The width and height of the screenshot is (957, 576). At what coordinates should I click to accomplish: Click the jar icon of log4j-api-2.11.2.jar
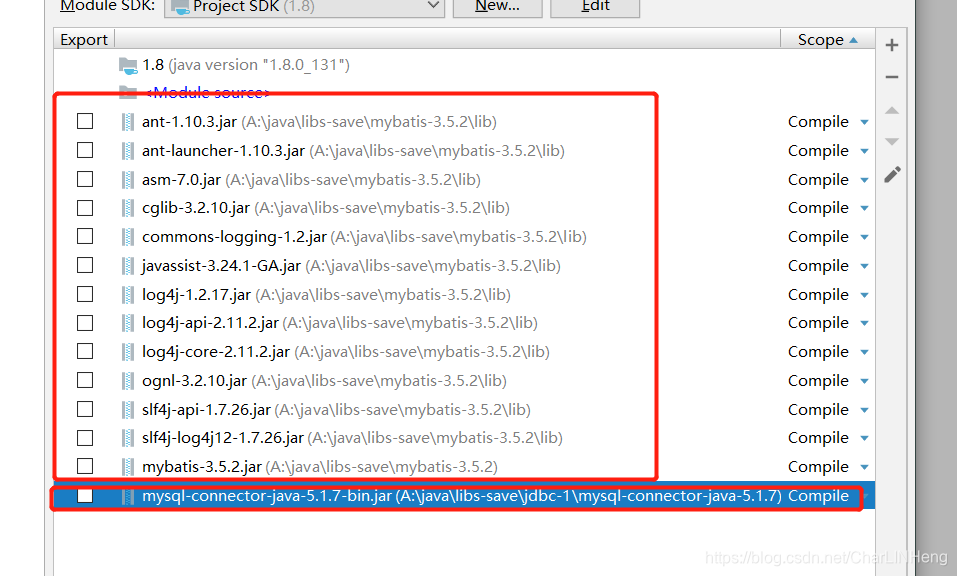[x=128, y=323]
